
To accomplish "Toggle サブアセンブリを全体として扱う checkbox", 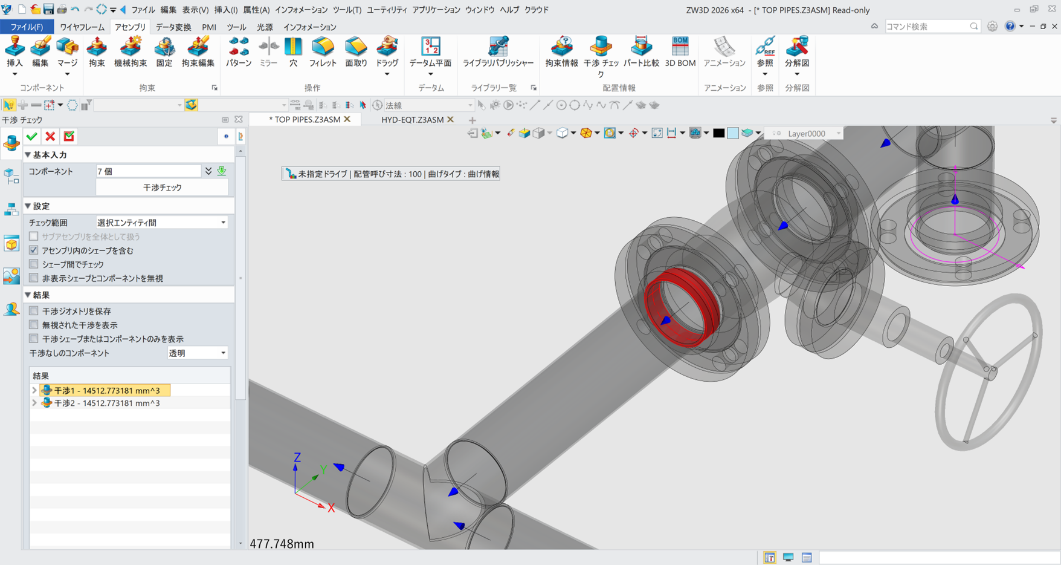I will click(34, 236).
